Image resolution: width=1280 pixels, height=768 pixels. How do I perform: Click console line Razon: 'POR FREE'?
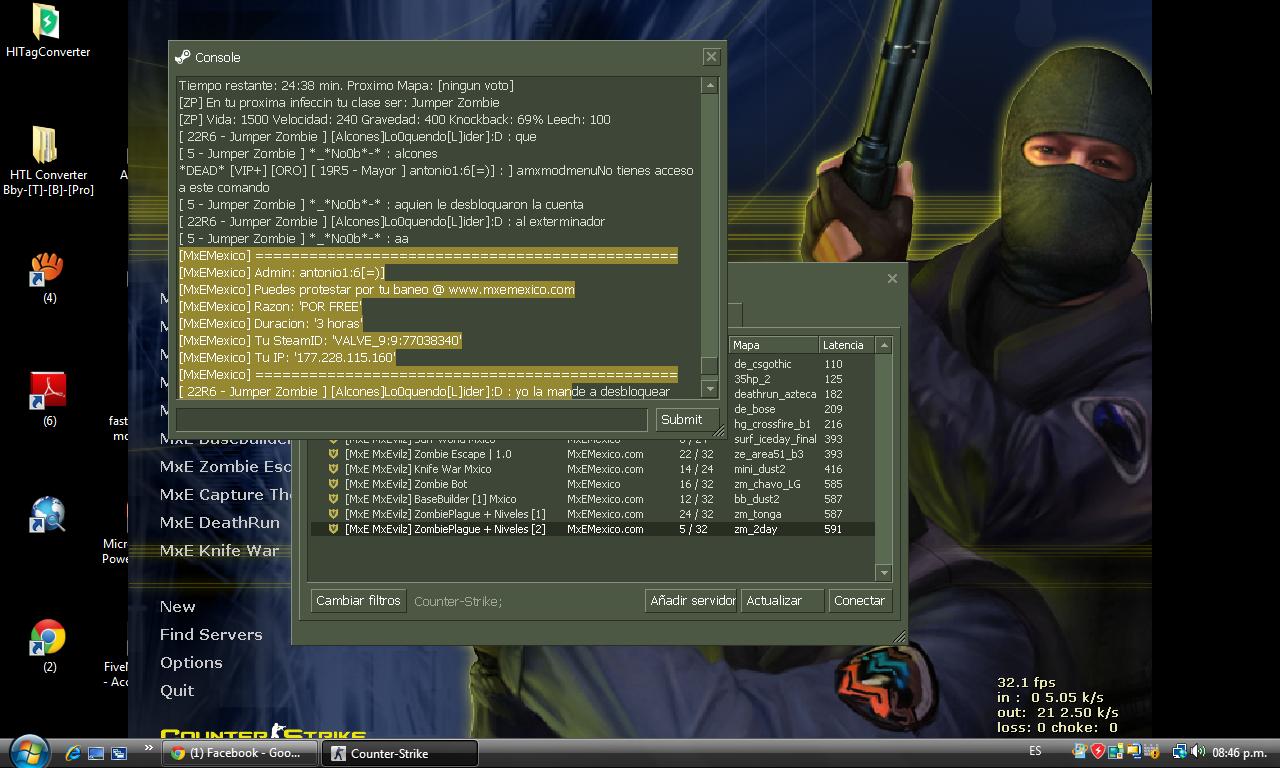270,306
